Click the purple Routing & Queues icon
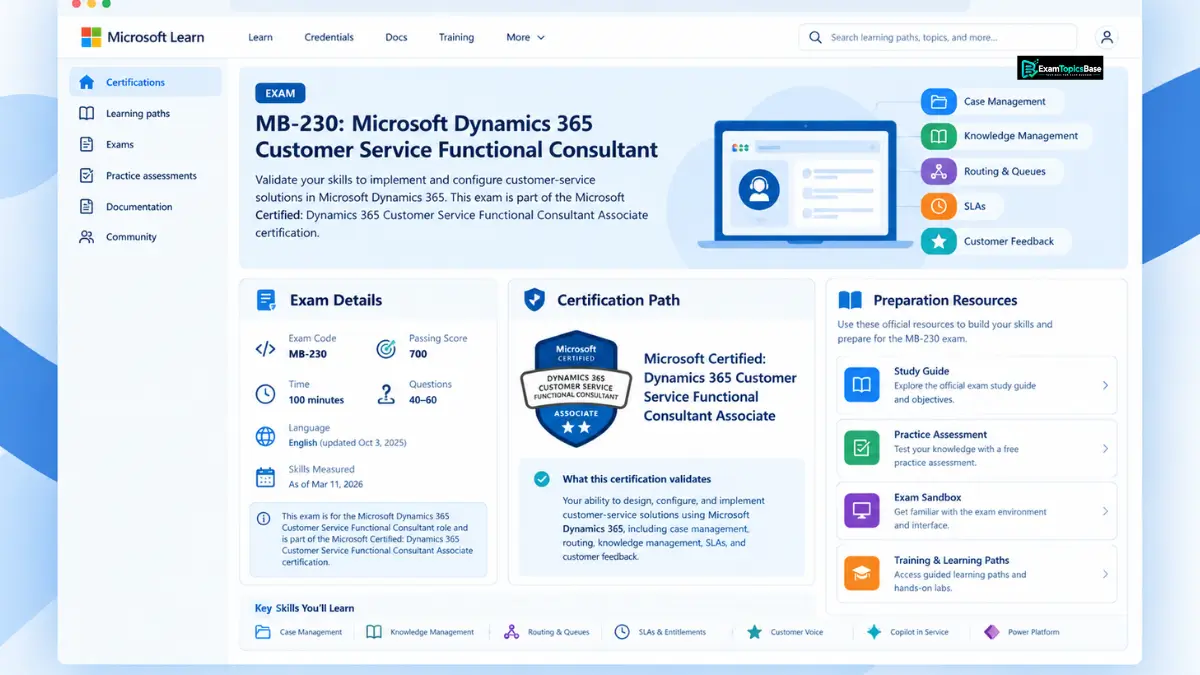Viewport: 1200px width, 675px height. [x=938, y=171]
